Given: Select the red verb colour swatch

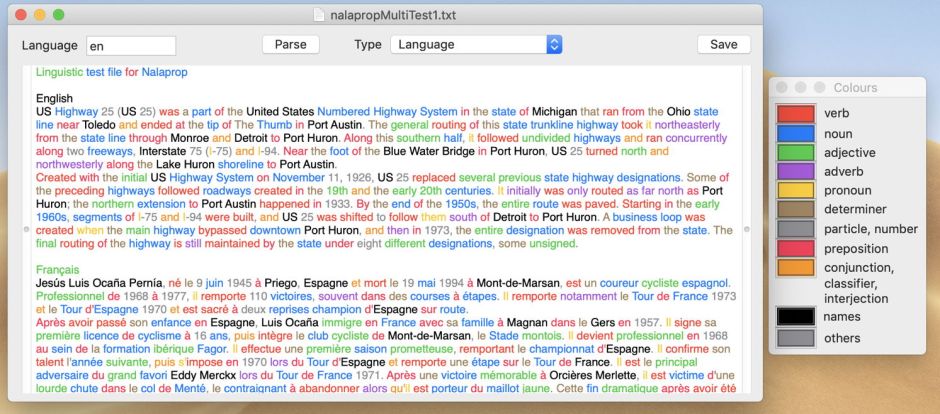Looking at the screenshot, I should (x=796, y=114).
